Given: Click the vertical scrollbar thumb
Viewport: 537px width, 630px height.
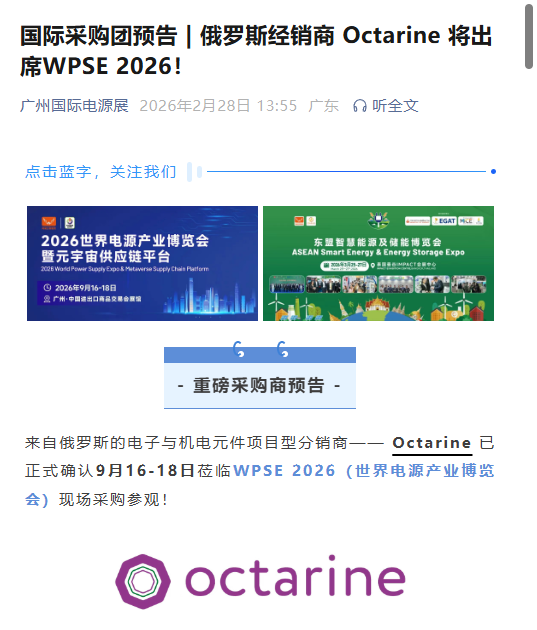Looking at the screenshot, I should tap(529, 36).
